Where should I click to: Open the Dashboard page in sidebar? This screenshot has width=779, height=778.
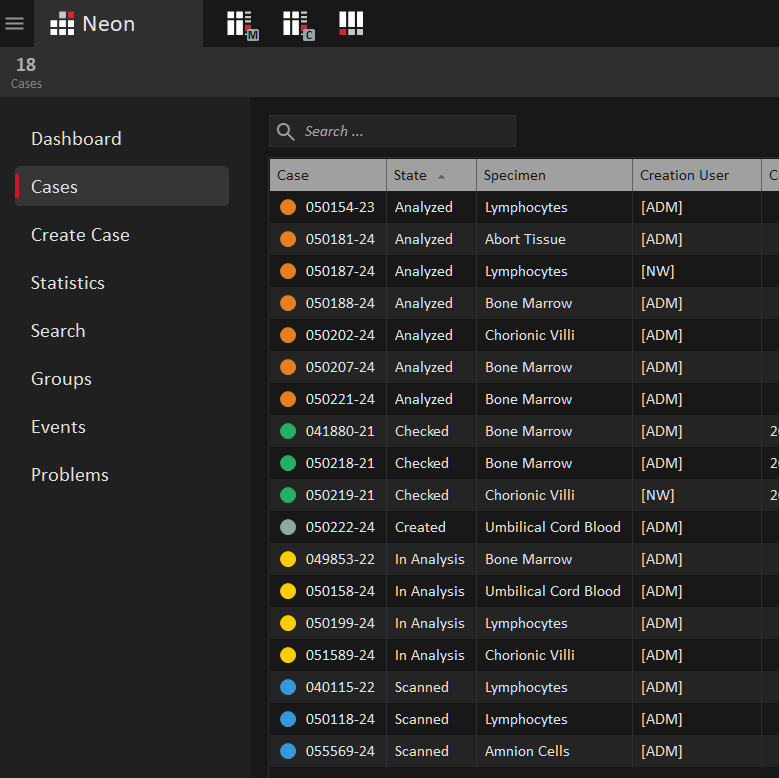tap(76, 139)
